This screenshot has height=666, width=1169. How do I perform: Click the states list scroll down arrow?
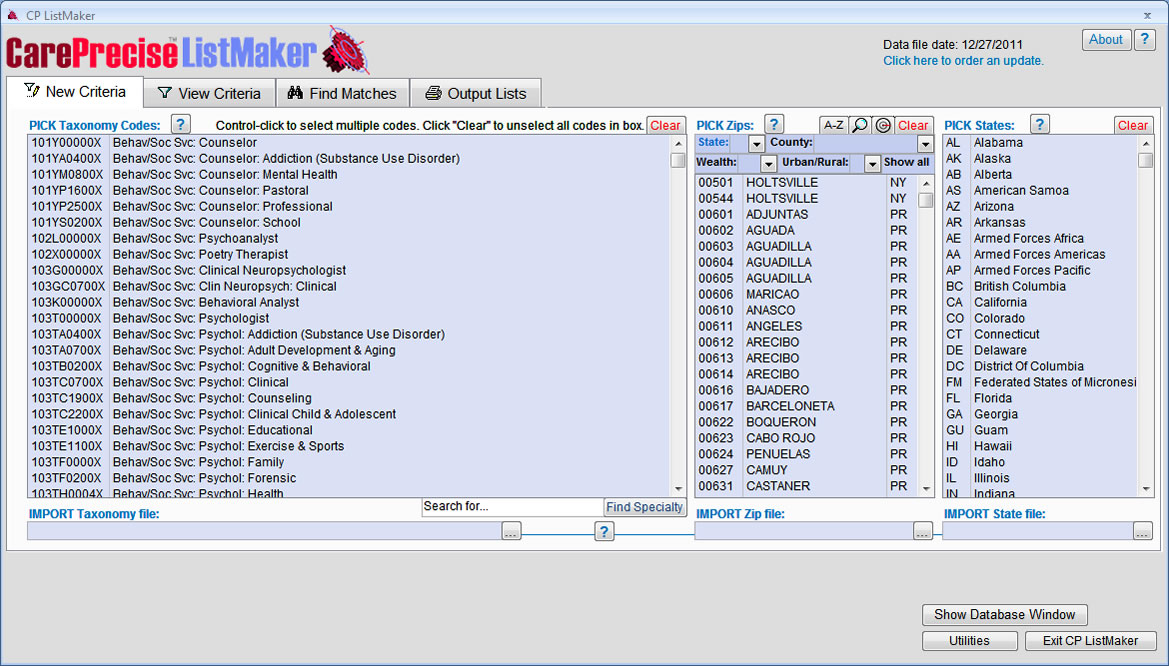point(1146,489)
